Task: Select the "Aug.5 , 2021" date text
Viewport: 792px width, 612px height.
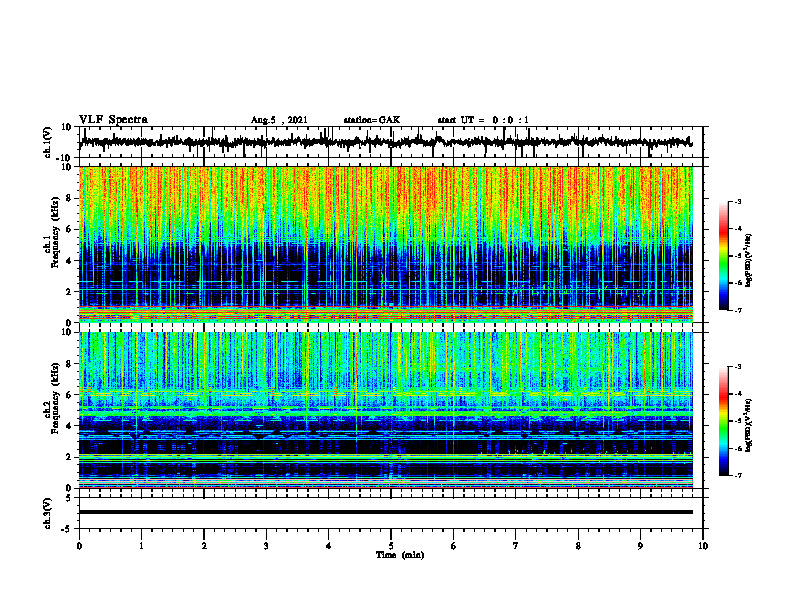Action: point(279,120)
